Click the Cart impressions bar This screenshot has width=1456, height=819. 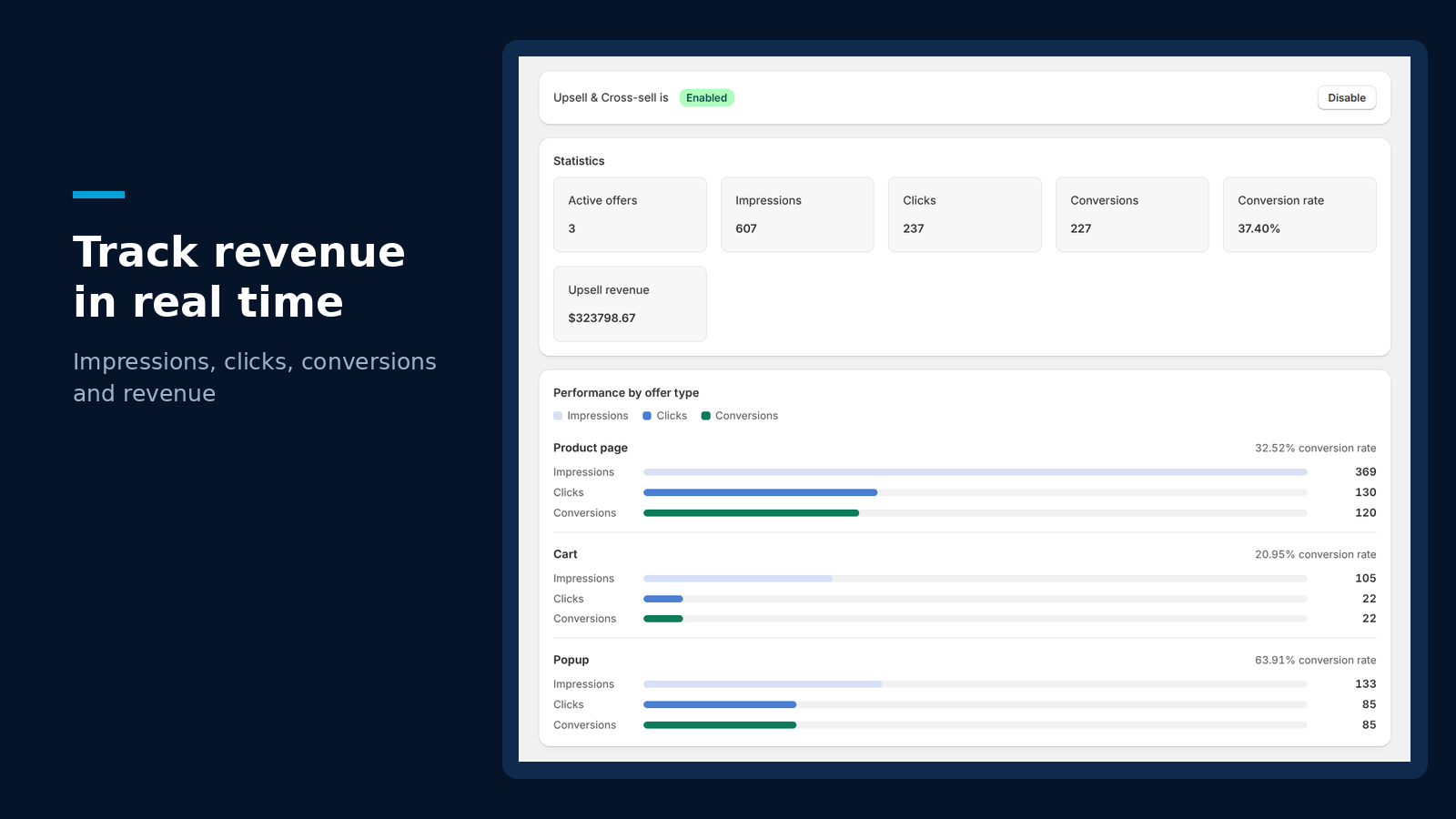(737, 579)
